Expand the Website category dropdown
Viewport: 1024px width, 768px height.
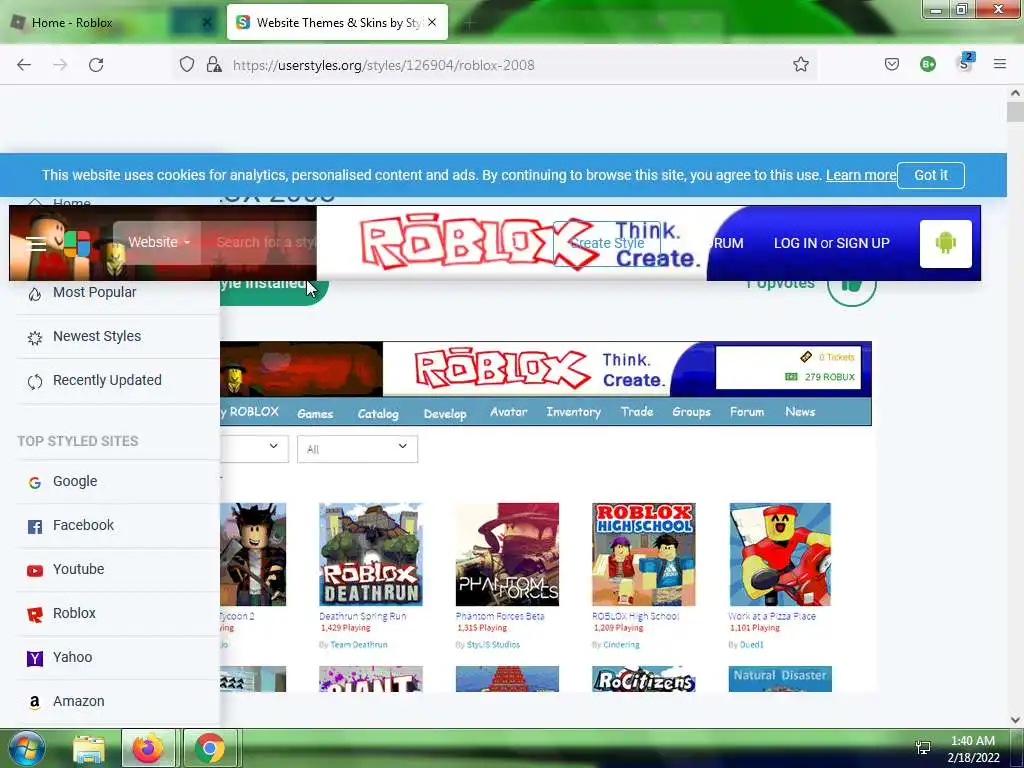coord(159,242)
